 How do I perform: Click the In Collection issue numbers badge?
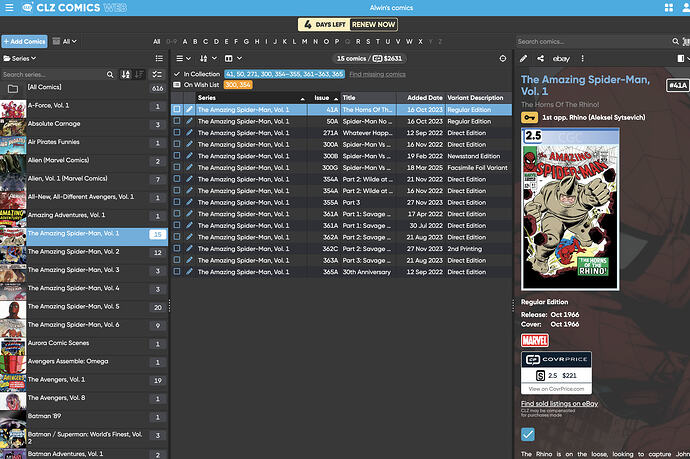click(x=284, y=74)
